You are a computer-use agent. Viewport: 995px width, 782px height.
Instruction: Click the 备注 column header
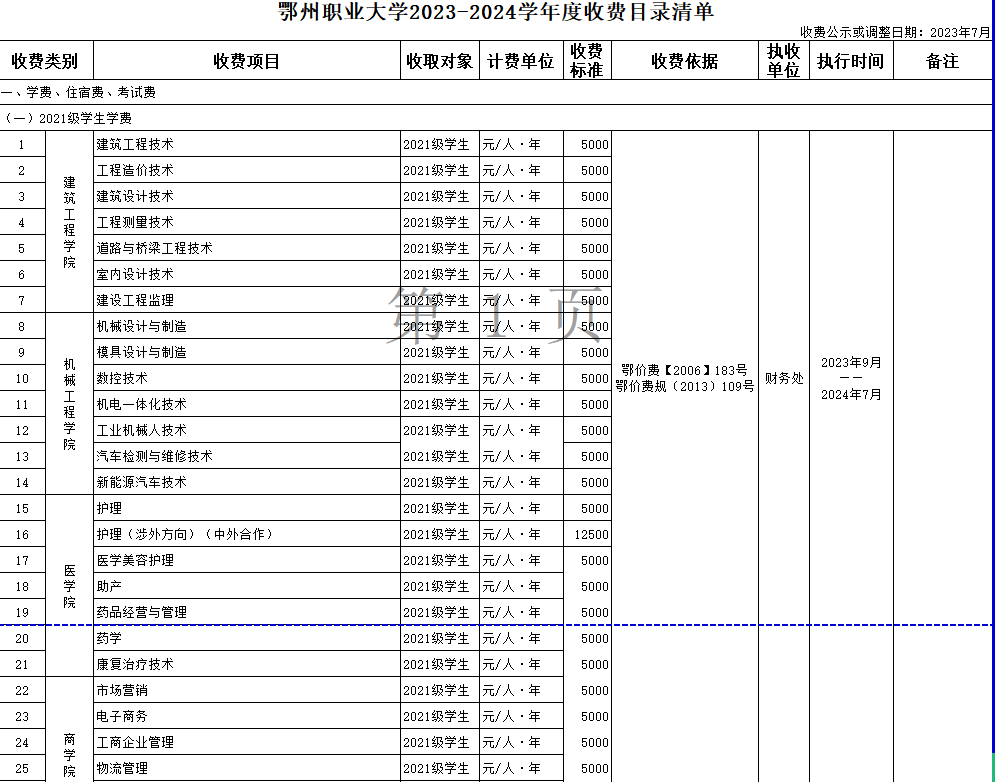tap(942, 61)
